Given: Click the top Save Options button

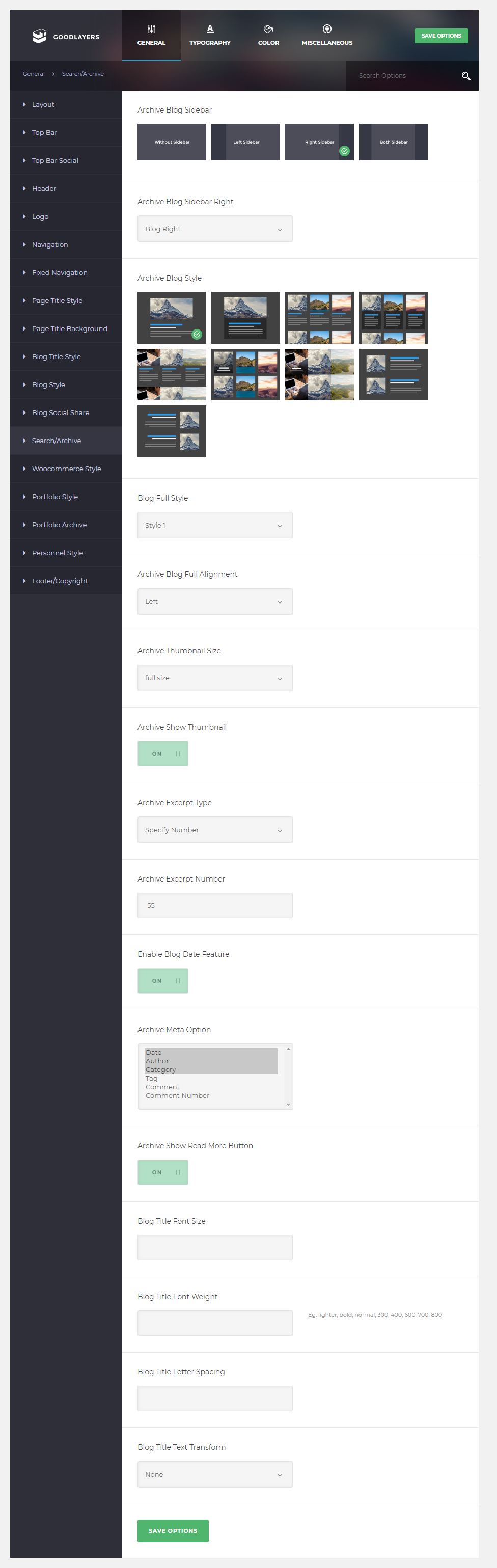Looking at the screenshot, I should pyautogui.click(x=441, y=36).
